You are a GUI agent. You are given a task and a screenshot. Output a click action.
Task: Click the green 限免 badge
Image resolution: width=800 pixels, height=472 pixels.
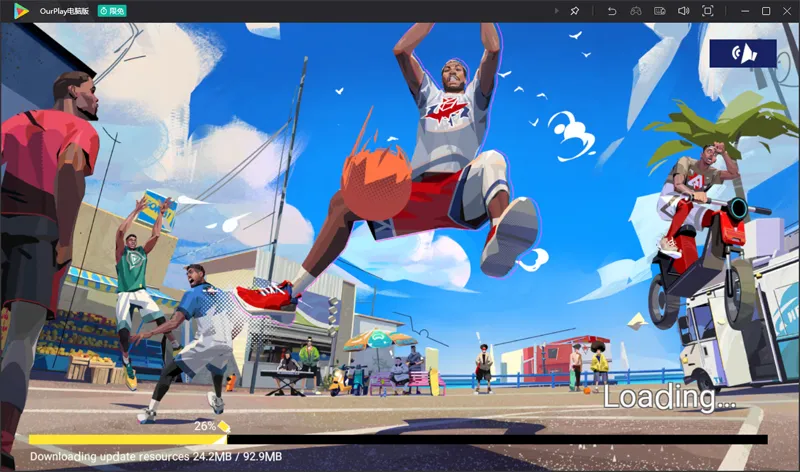(112, 11)
